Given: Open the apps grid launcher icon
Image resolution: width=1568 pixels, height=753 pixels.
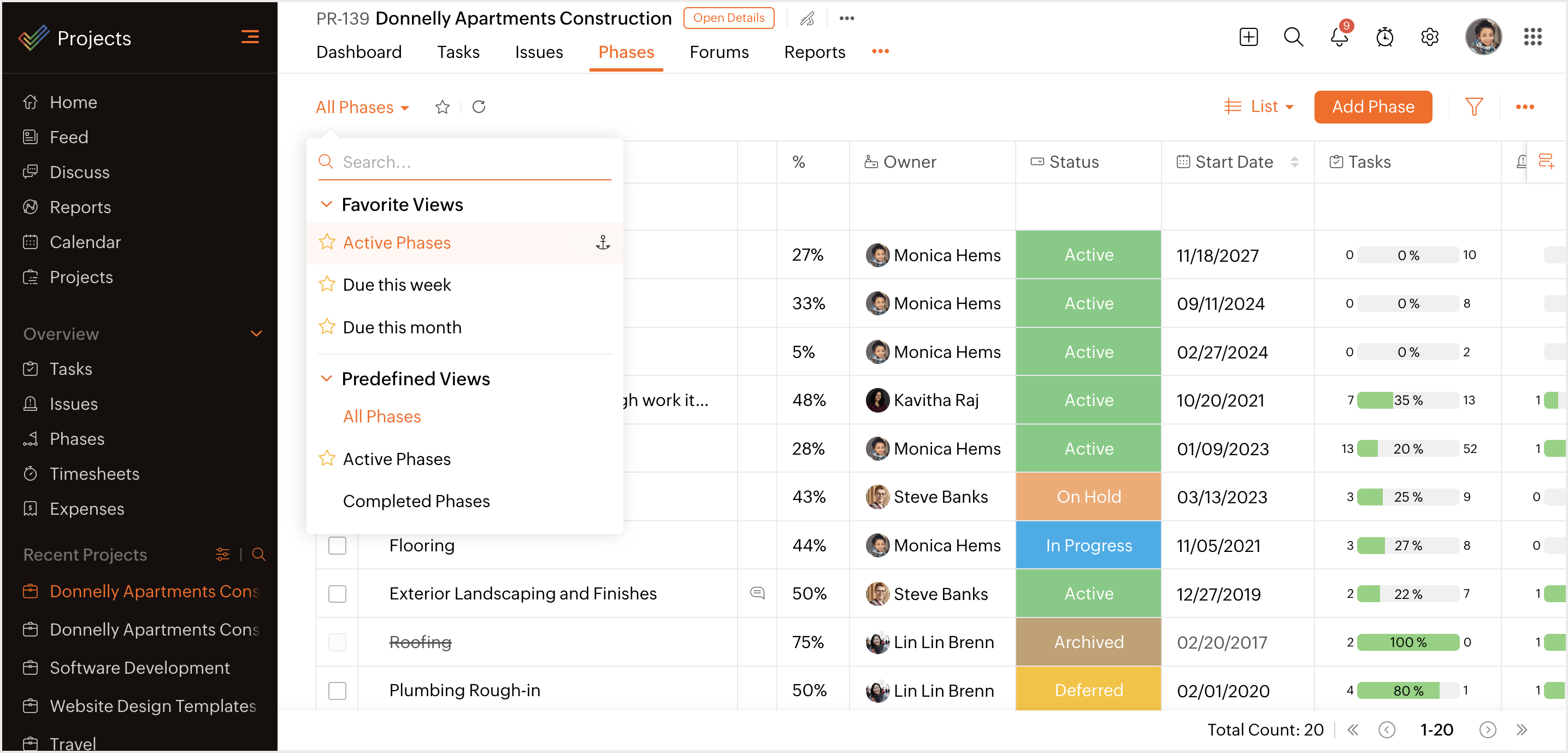Looking at the screenshot, I should pyautogui.click(x=1532, y=37).
